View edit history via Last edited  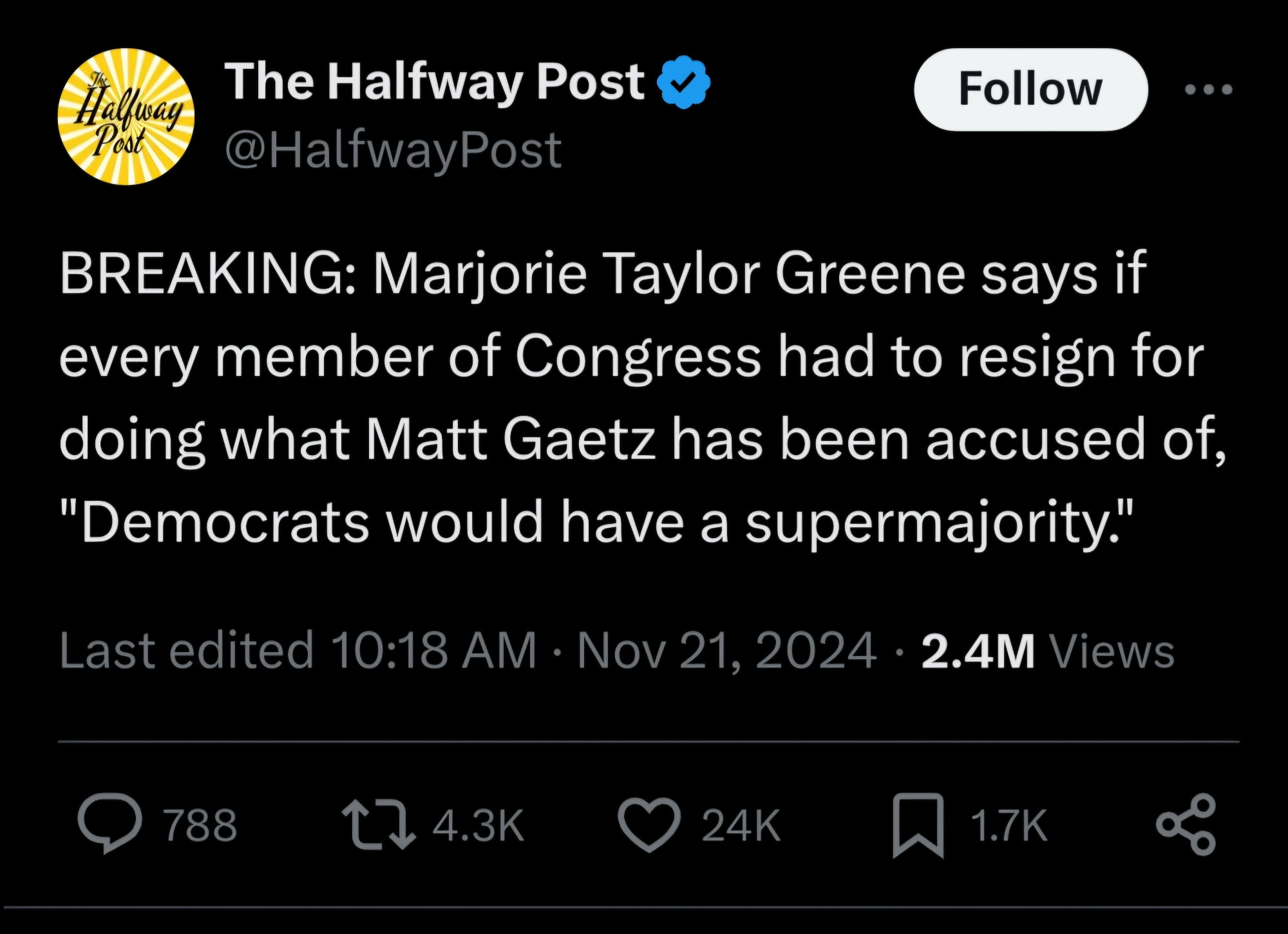click(187, 651)
